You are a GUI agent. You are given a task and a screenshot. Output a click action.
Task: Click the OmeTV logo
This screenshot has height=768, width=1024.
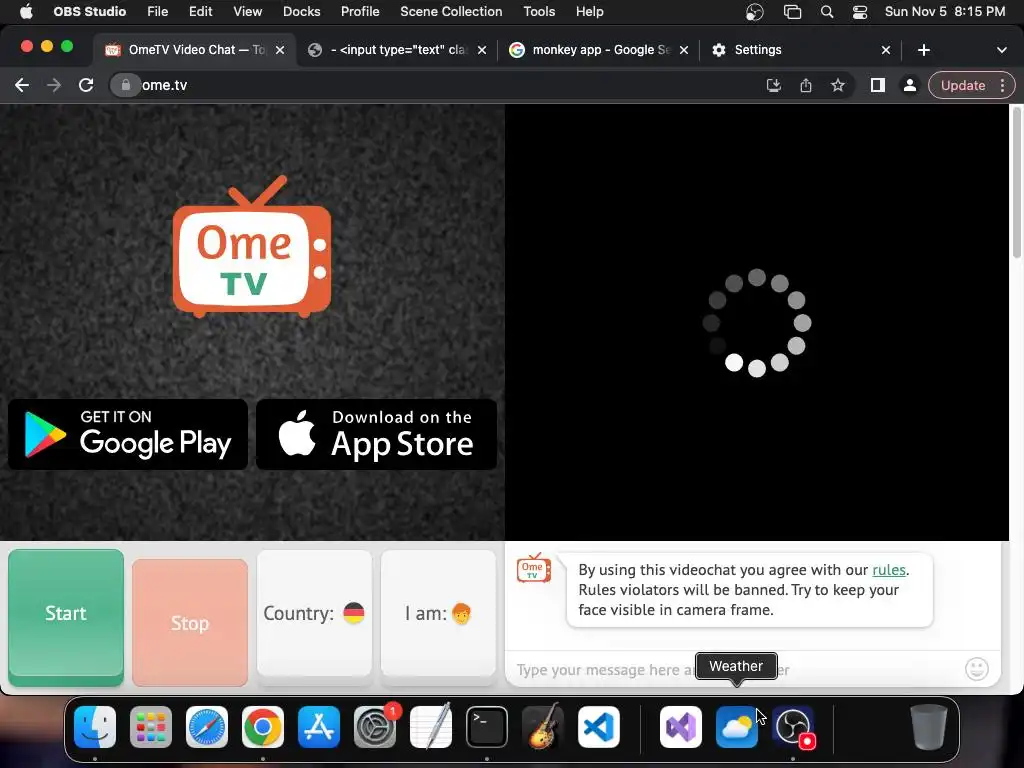pos(252,247)
